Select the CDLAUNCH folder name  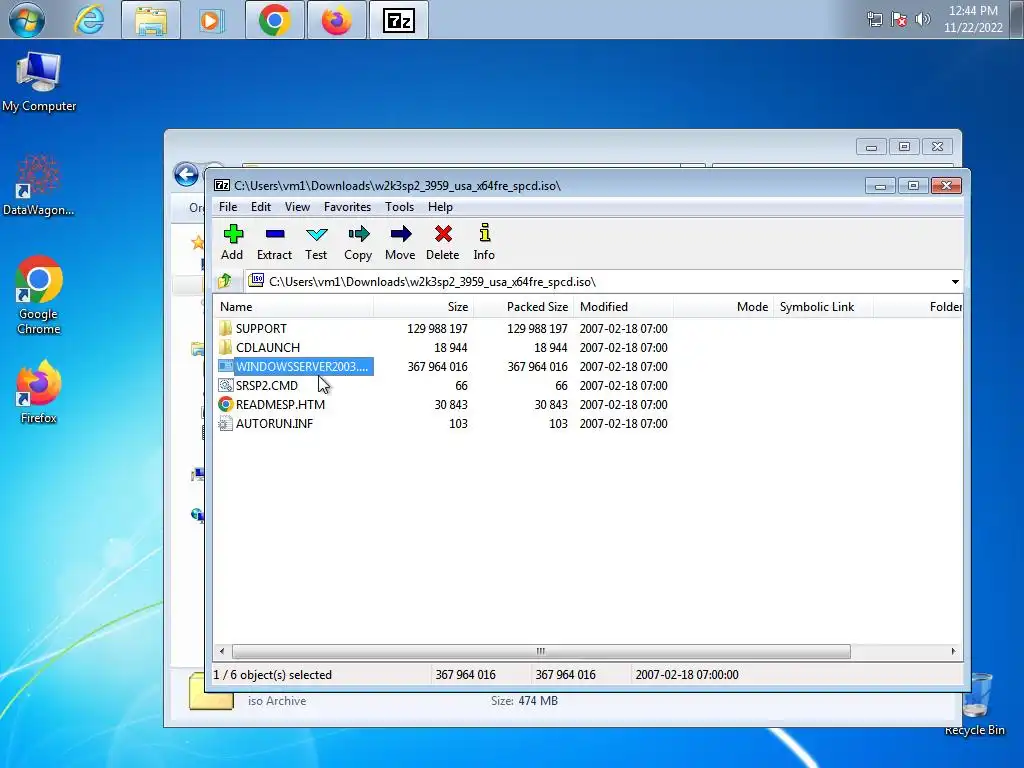pyautogui.click(x=268, y=347)
